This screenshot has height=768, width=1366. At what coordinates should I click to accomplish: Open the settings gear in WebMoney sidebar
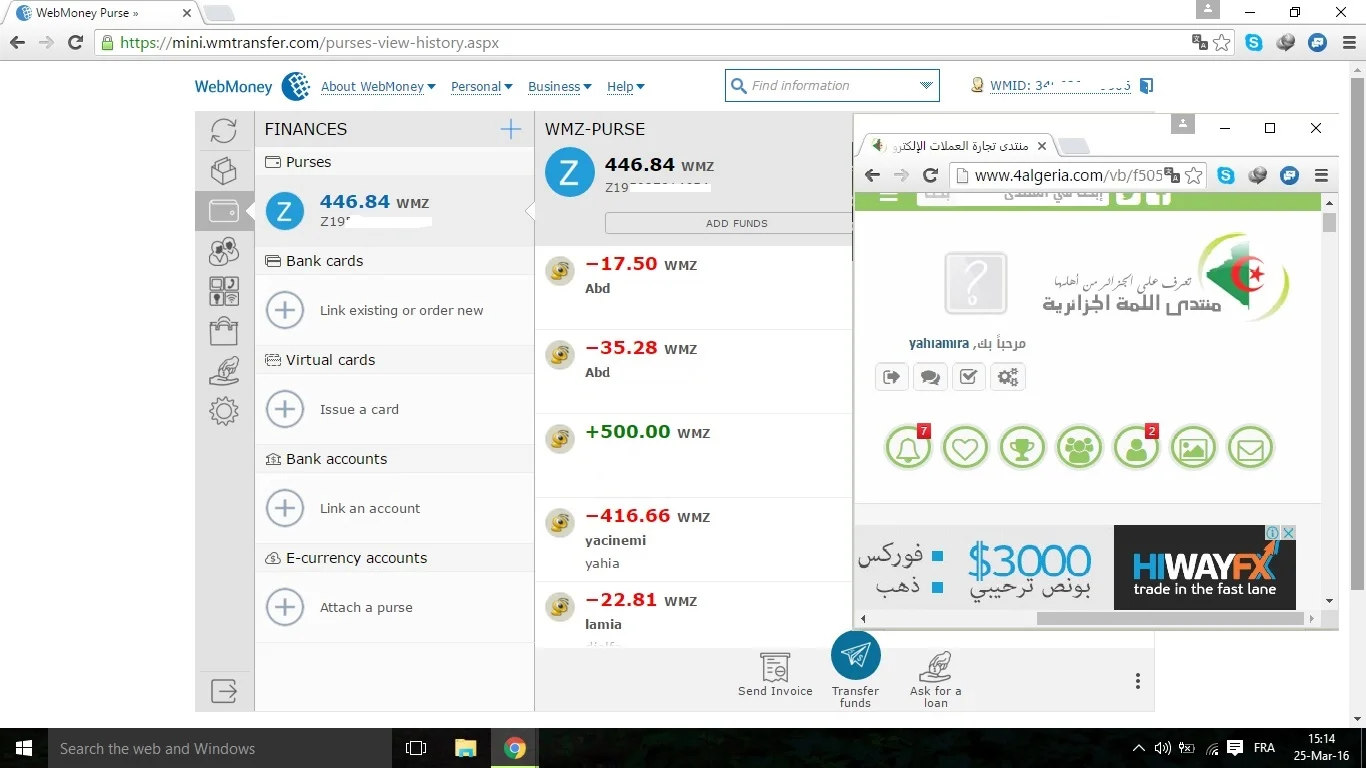click(224, 411)
